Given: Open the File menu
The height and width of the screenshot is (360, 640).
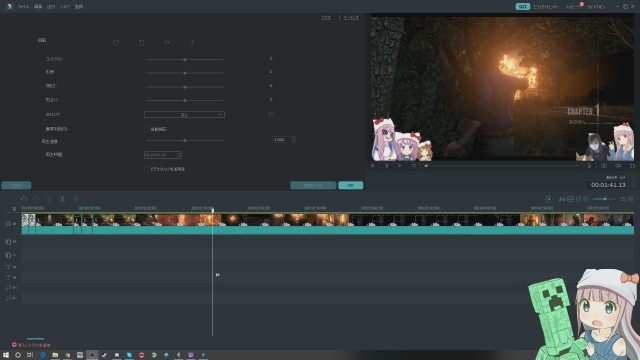Looking at the screenshot, I should 23,7.
